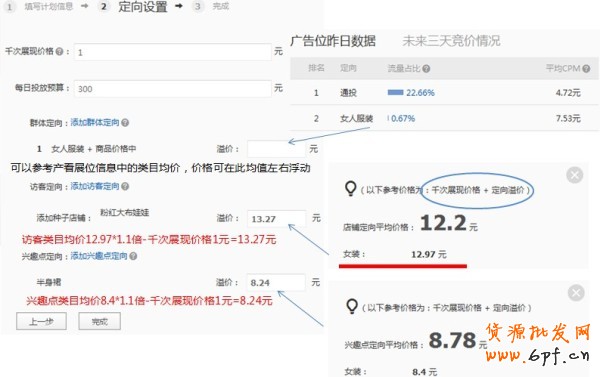The image size is (600, 377).
Task: Click the 12.2 average price value
Action: point(443,223)
